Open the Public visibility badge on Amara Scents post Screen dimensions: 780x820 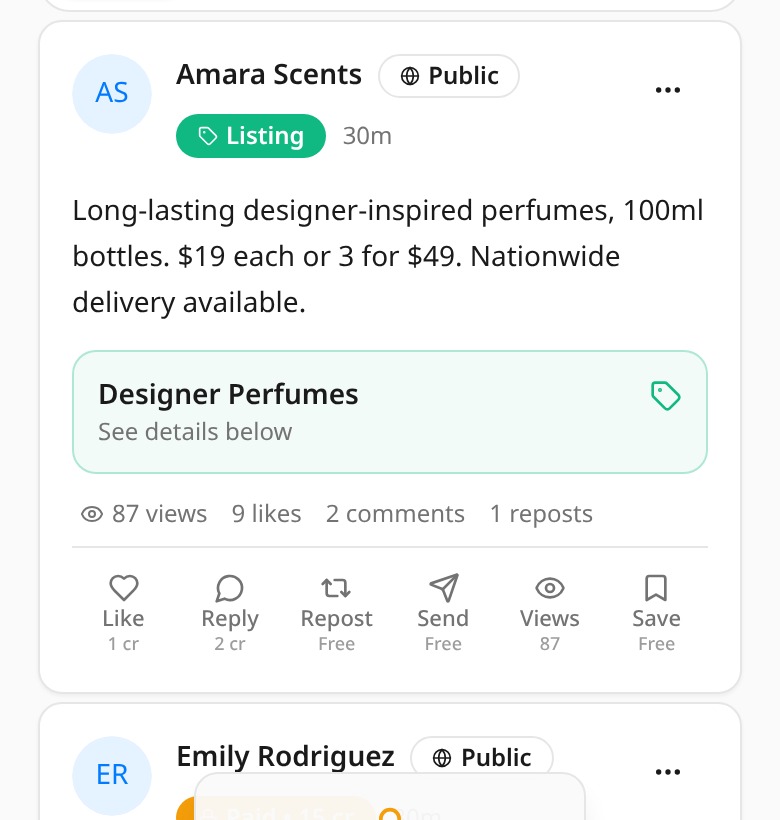coord(449,76)
